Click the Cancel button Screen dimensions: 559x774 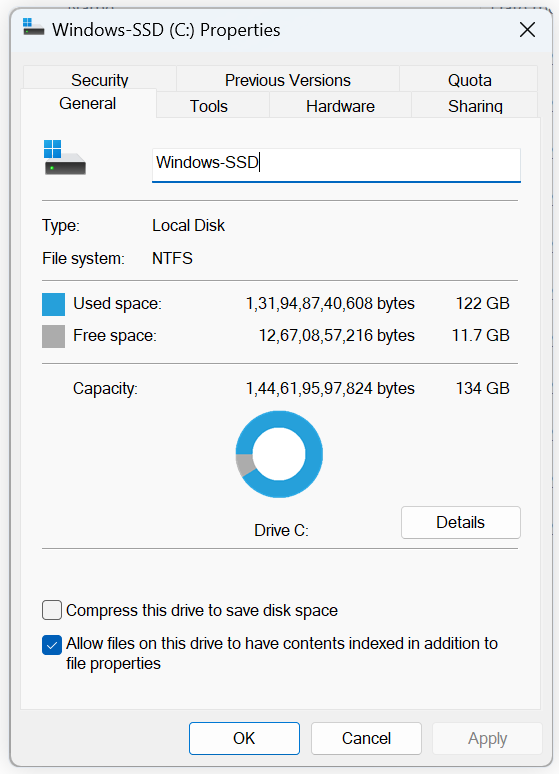click(366, 738)
